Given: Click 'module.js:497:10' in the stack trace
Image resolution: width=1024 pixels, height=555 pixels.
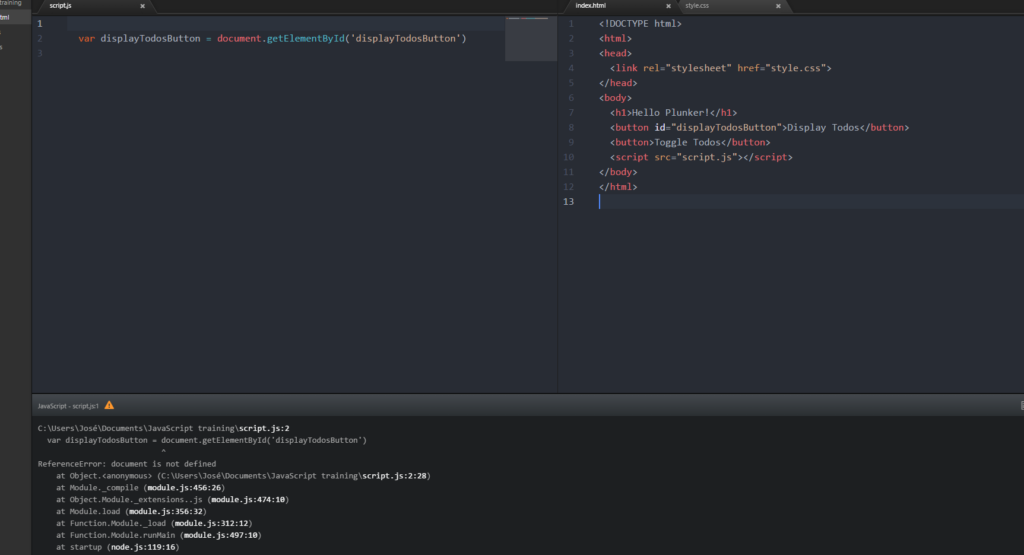Looking at the screenshot, I should (221, 535).
